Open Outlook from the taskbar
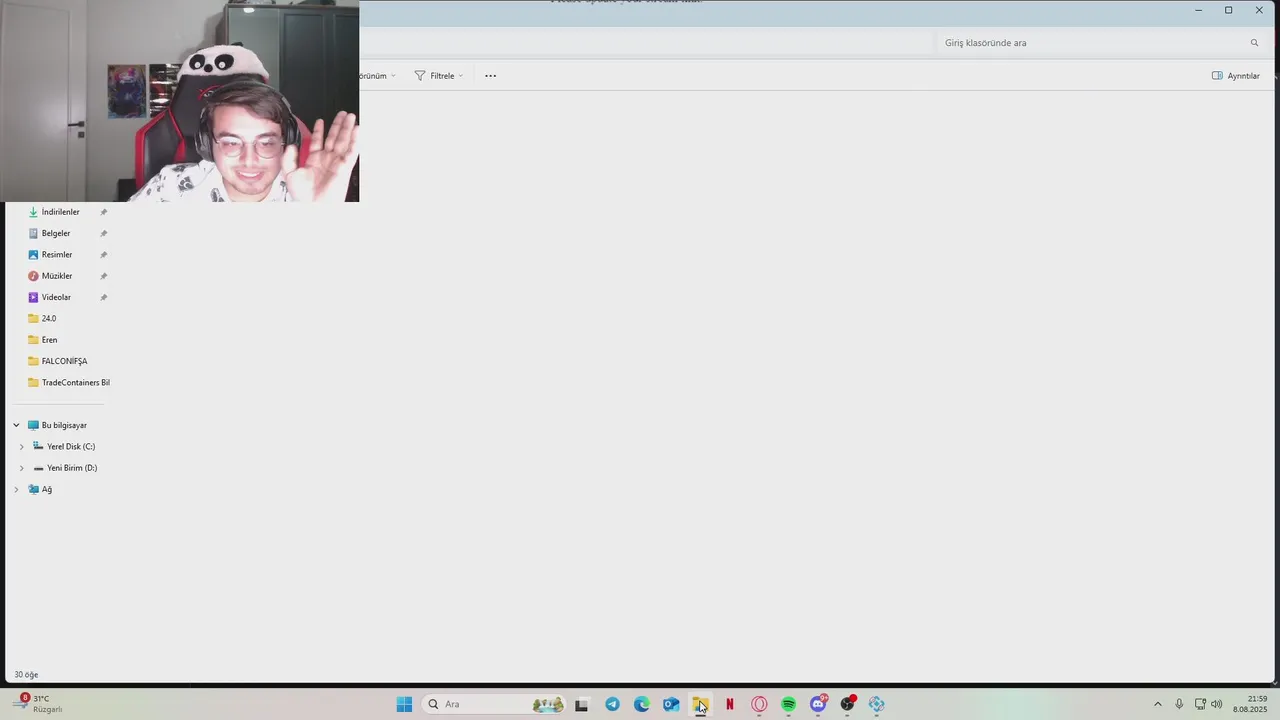The width and height of the screenshot is (1280, 720). (x=671, y=704)
